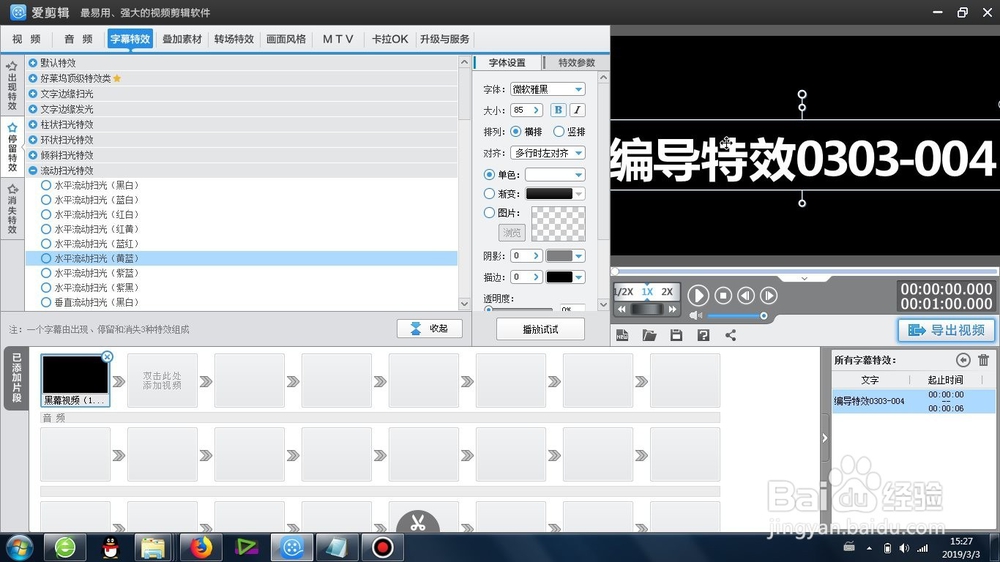Screen dimensions: 1000x562
Task: Select the 渐变 gradient radio
Action: 489,193
